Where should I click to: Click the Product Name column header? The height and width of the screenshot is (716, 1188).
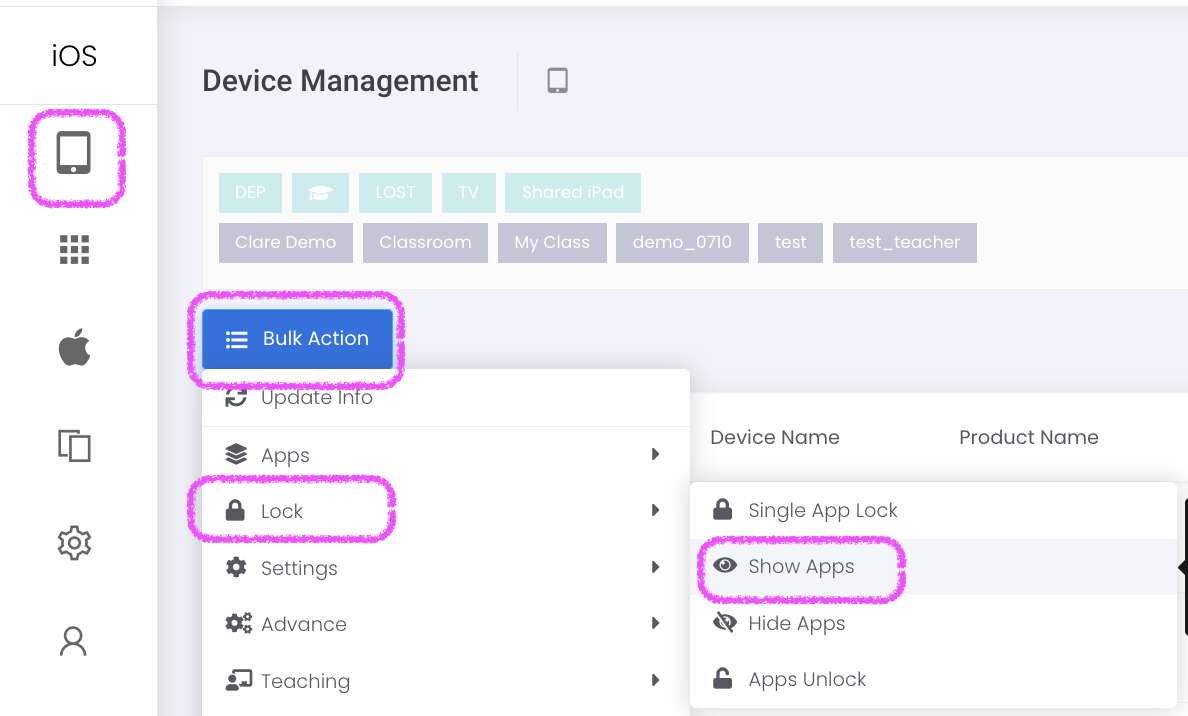[x=1029, y=437]
